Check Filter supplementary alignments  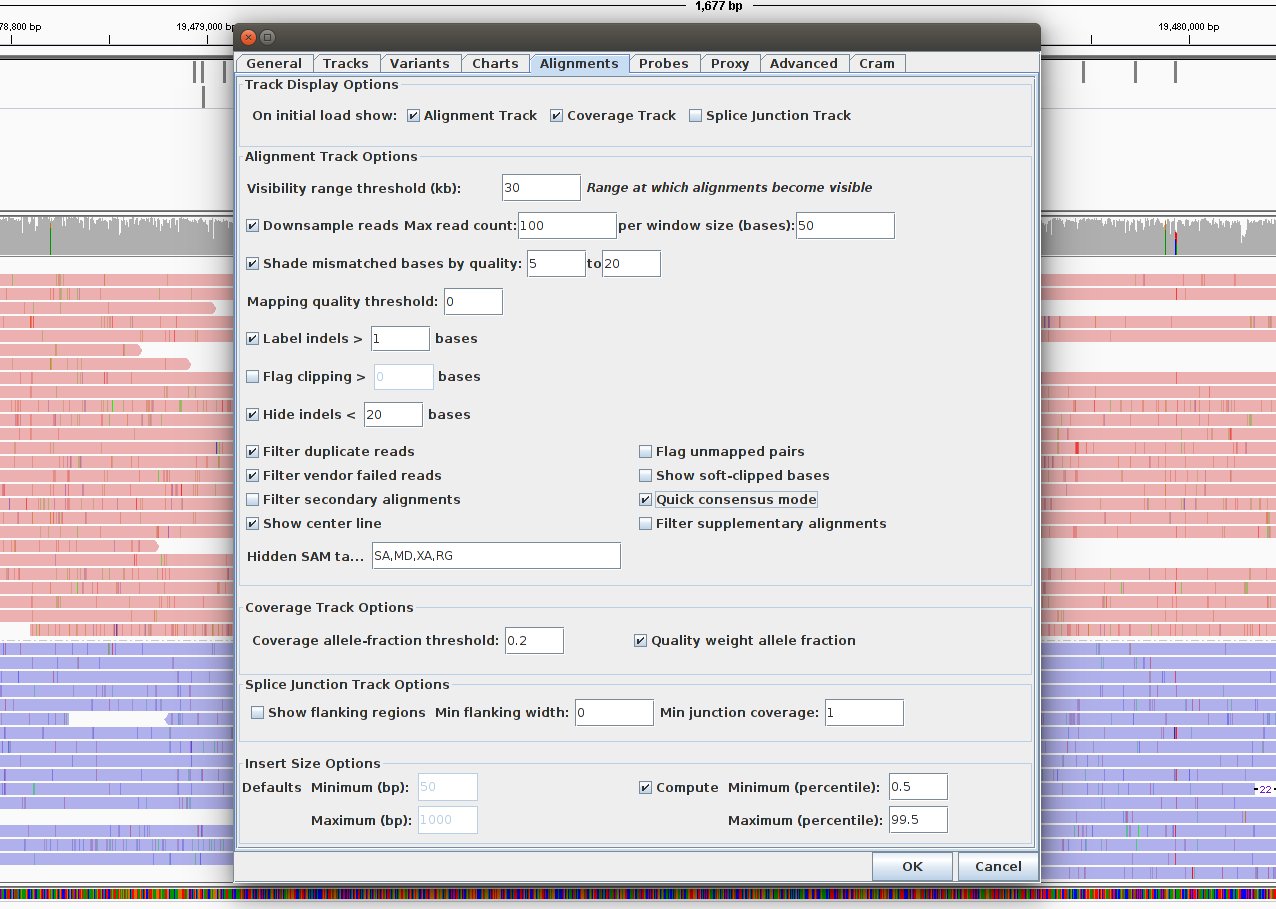coord(646,524)
